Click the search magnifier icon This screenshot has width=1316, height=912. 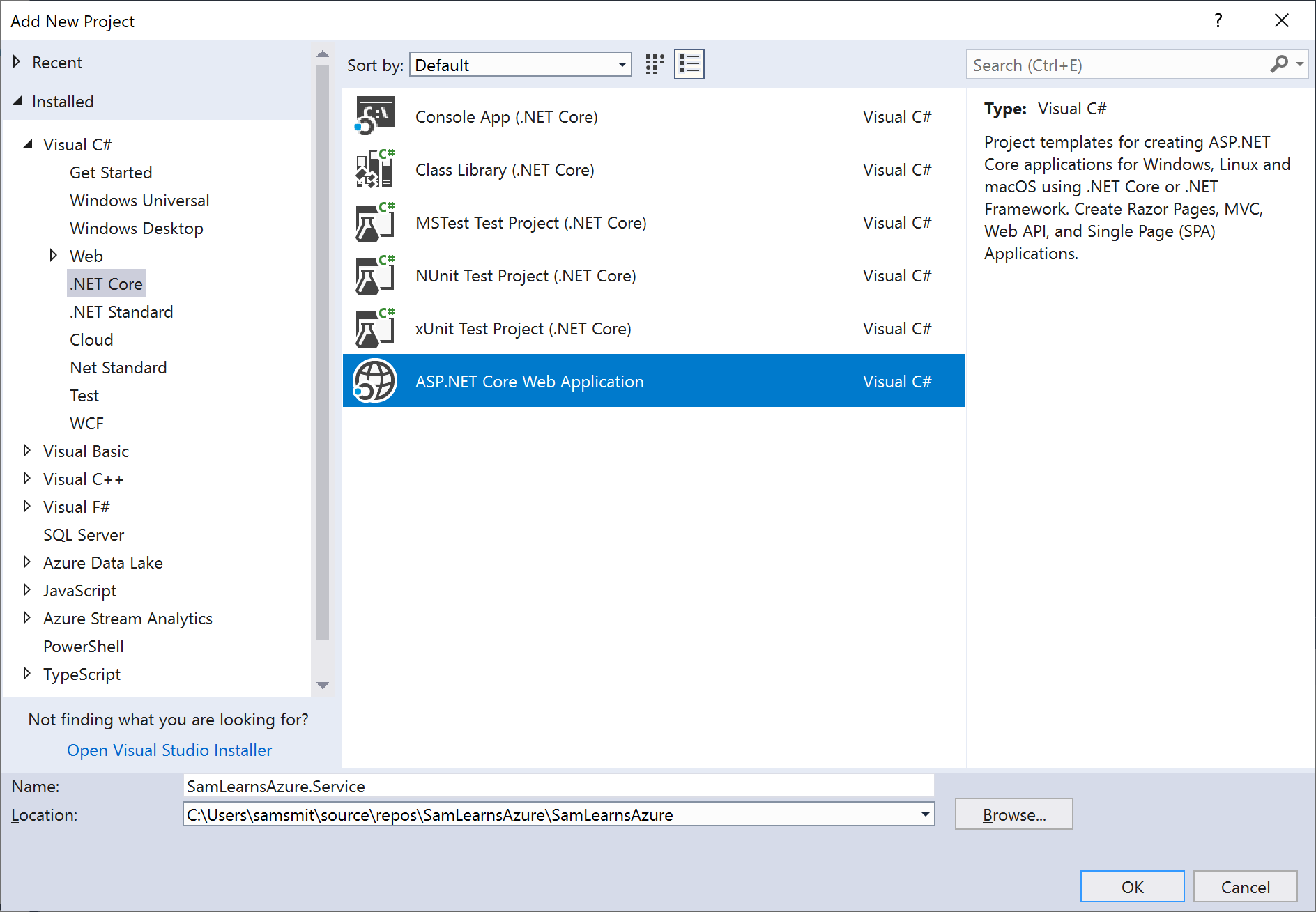click(1279, 65)
